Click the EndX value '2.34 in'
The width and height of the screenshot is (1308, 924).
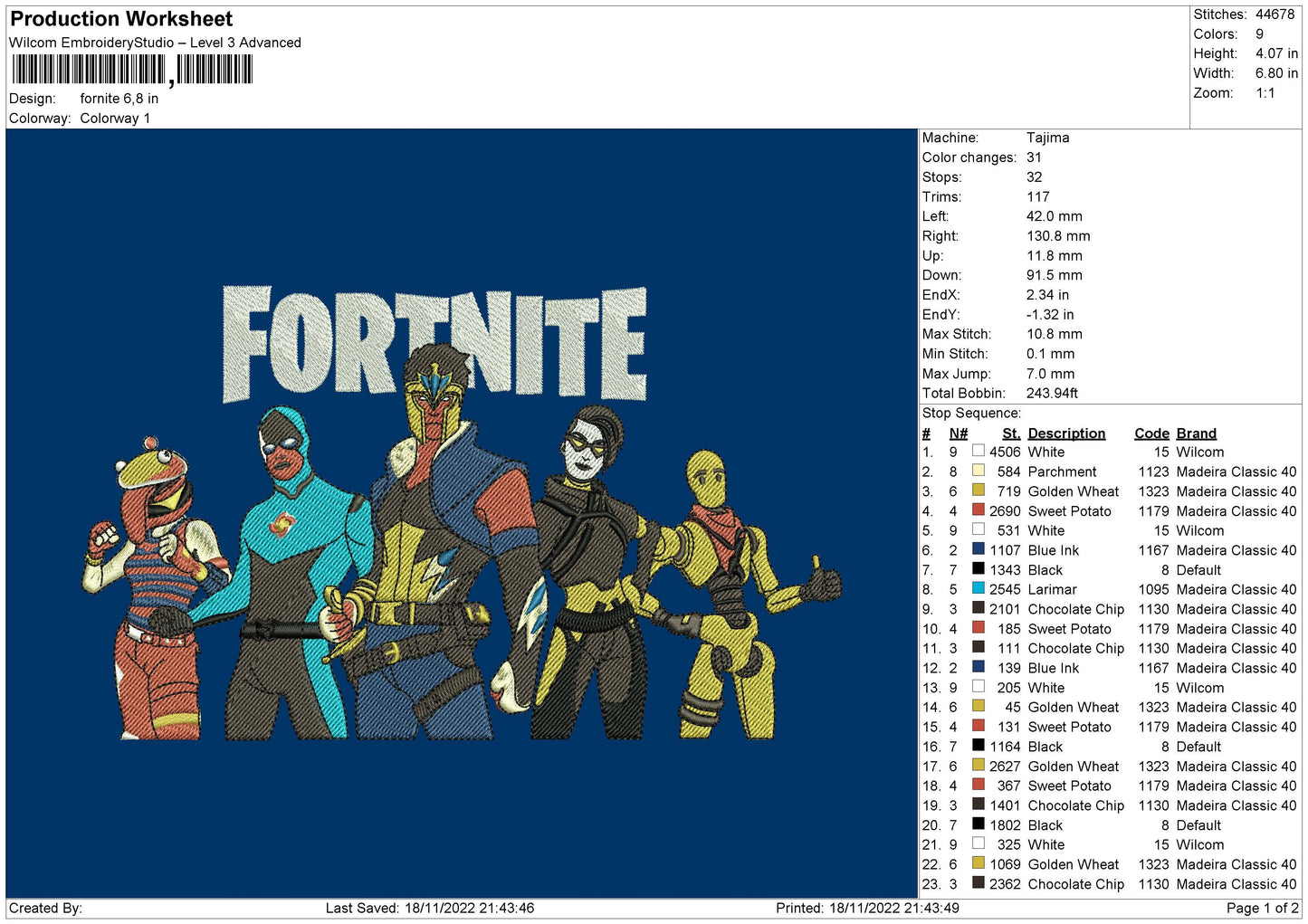click(1047, 295)
